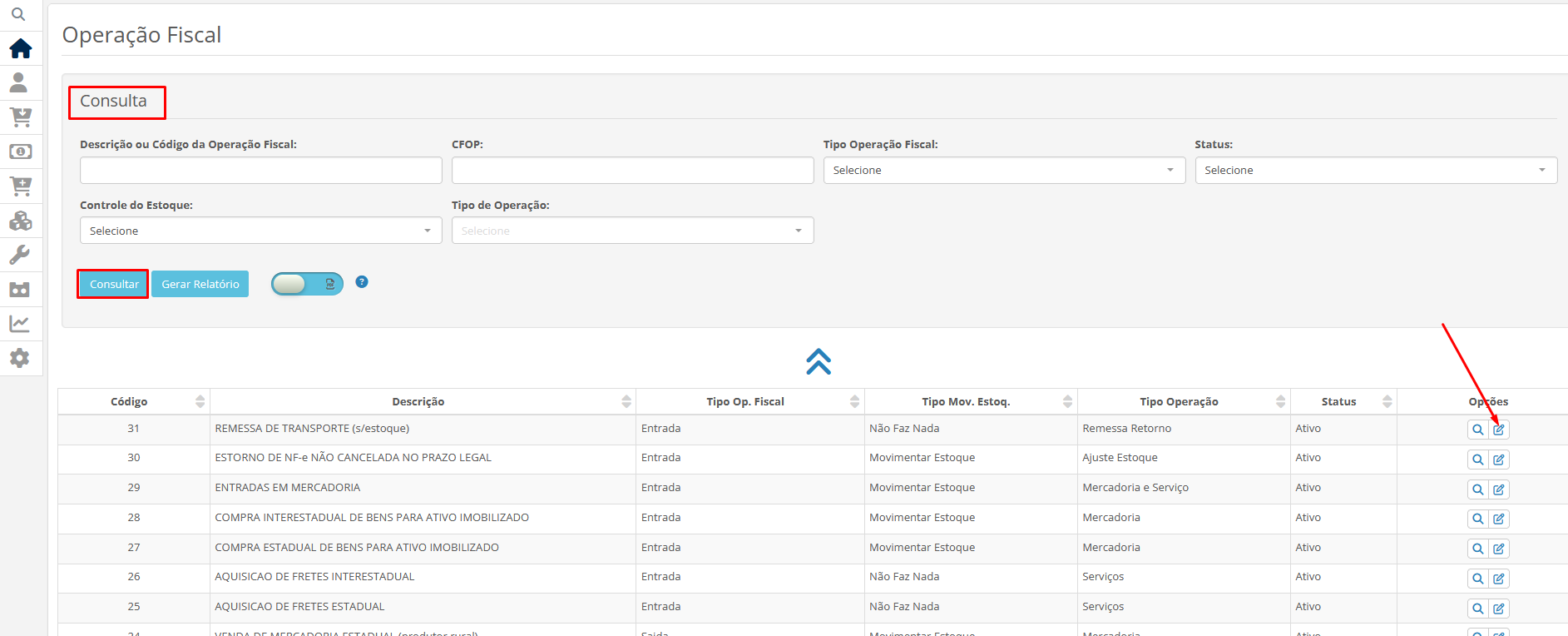View details of operation 29 magnifier icon

point(1477,489)
